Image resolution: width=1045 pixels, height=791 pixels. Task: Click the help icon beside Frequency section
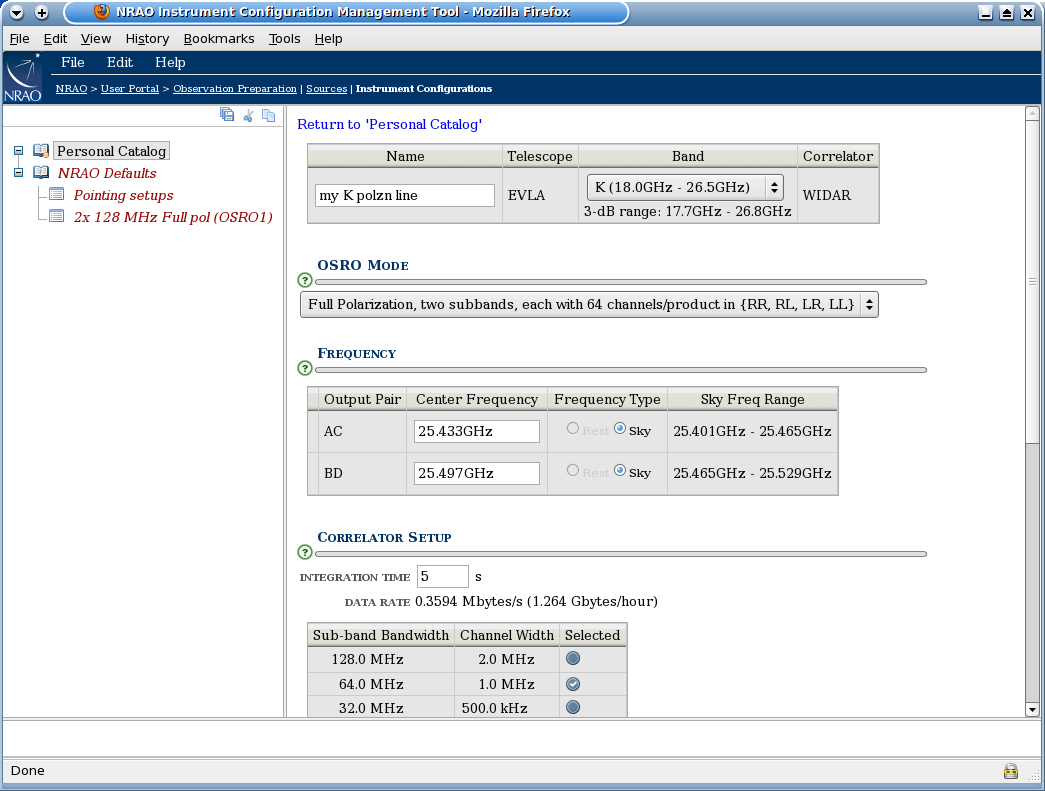pyautogui.click(x=304, y=369)
